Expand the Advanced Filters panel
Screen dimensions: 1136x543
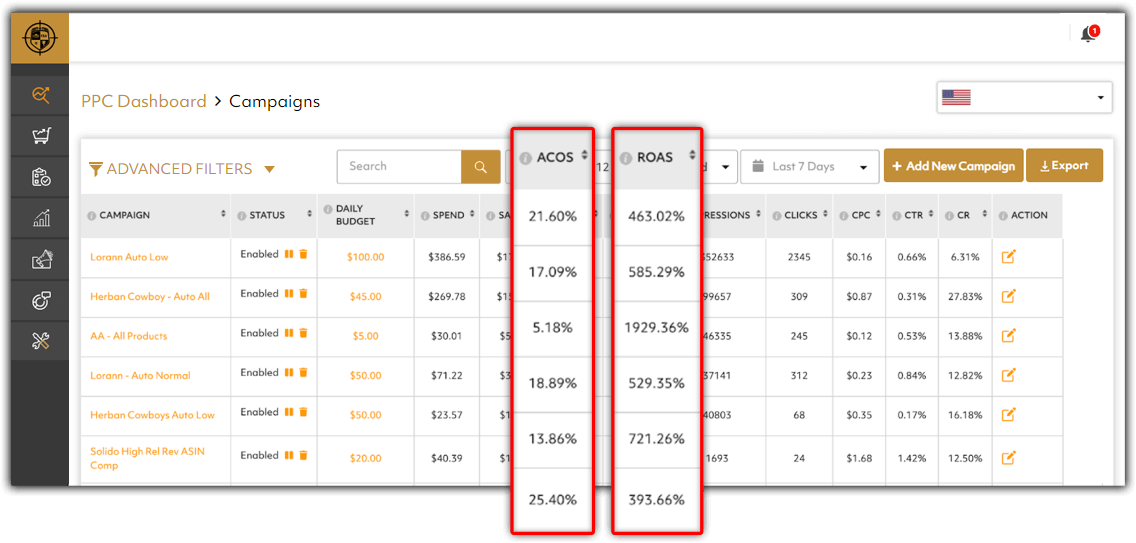182,169
